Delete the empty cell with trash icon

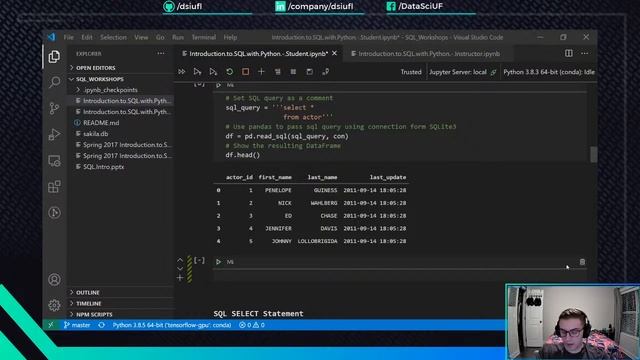point(582,262)
